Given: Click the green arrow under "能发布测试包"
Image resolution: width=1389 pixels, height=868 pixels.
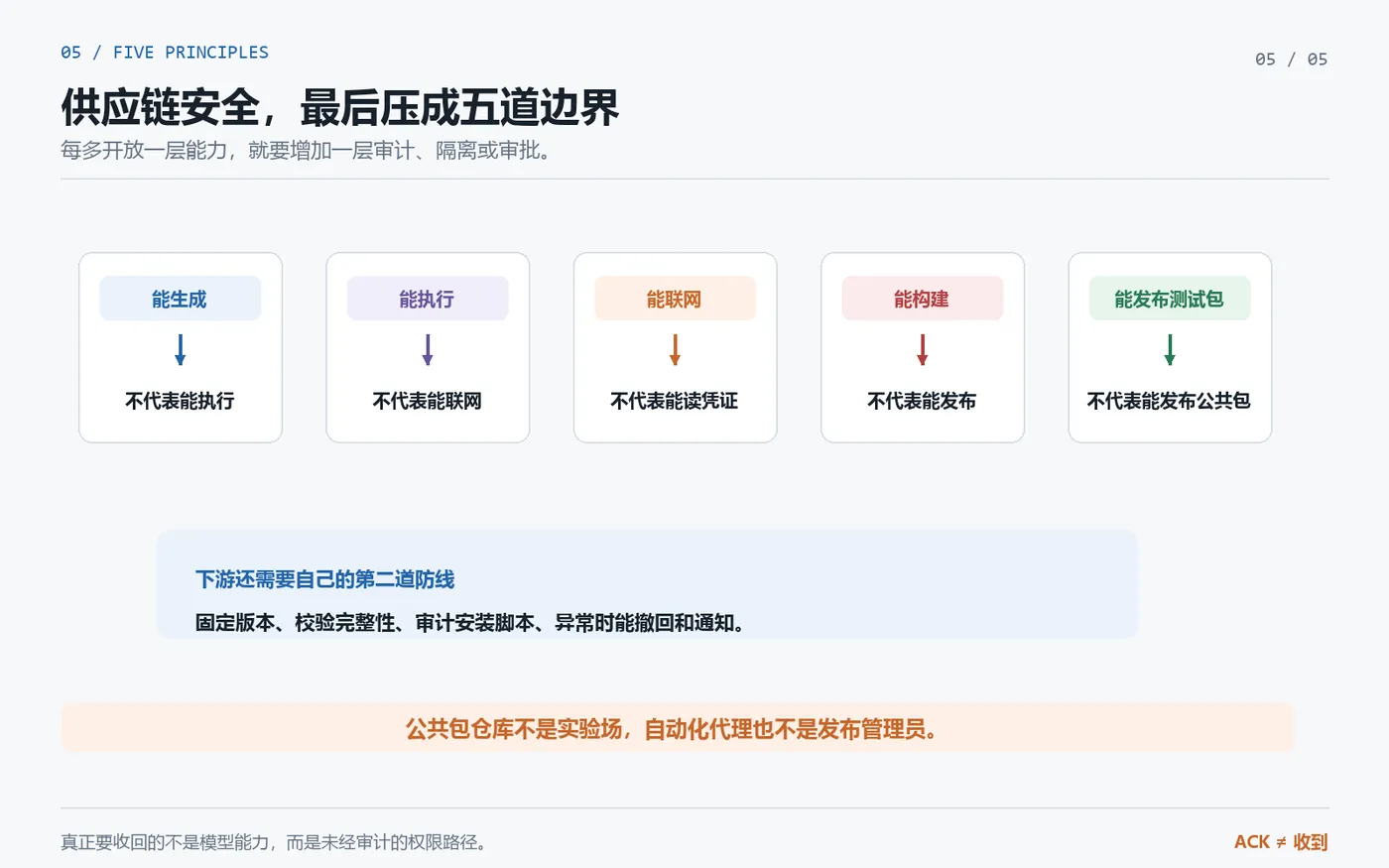Looking at the screenshot, I should (x=1170, y=349).
